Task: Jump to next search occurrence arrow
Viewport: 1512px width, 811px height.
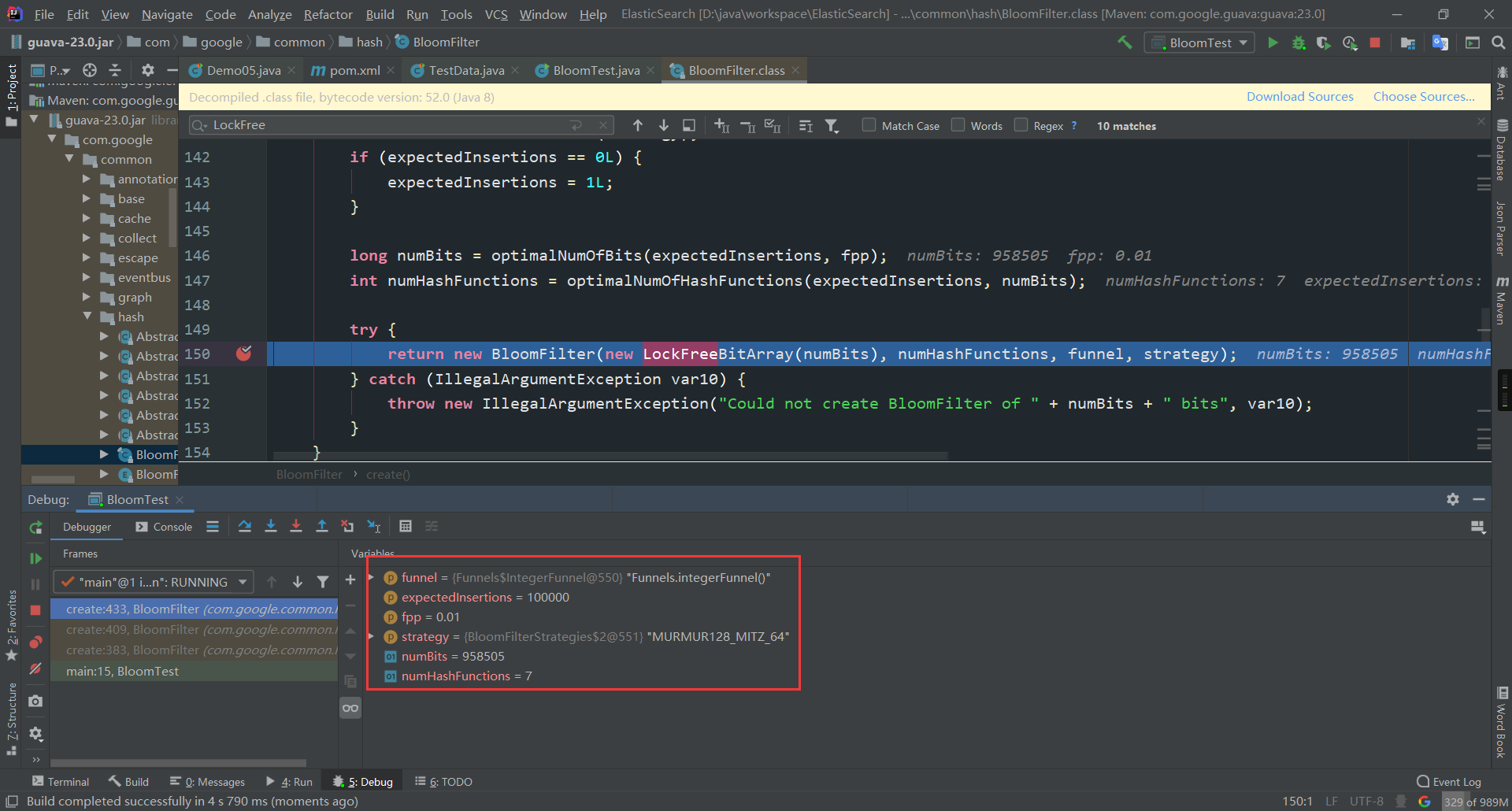Action: 664,125
